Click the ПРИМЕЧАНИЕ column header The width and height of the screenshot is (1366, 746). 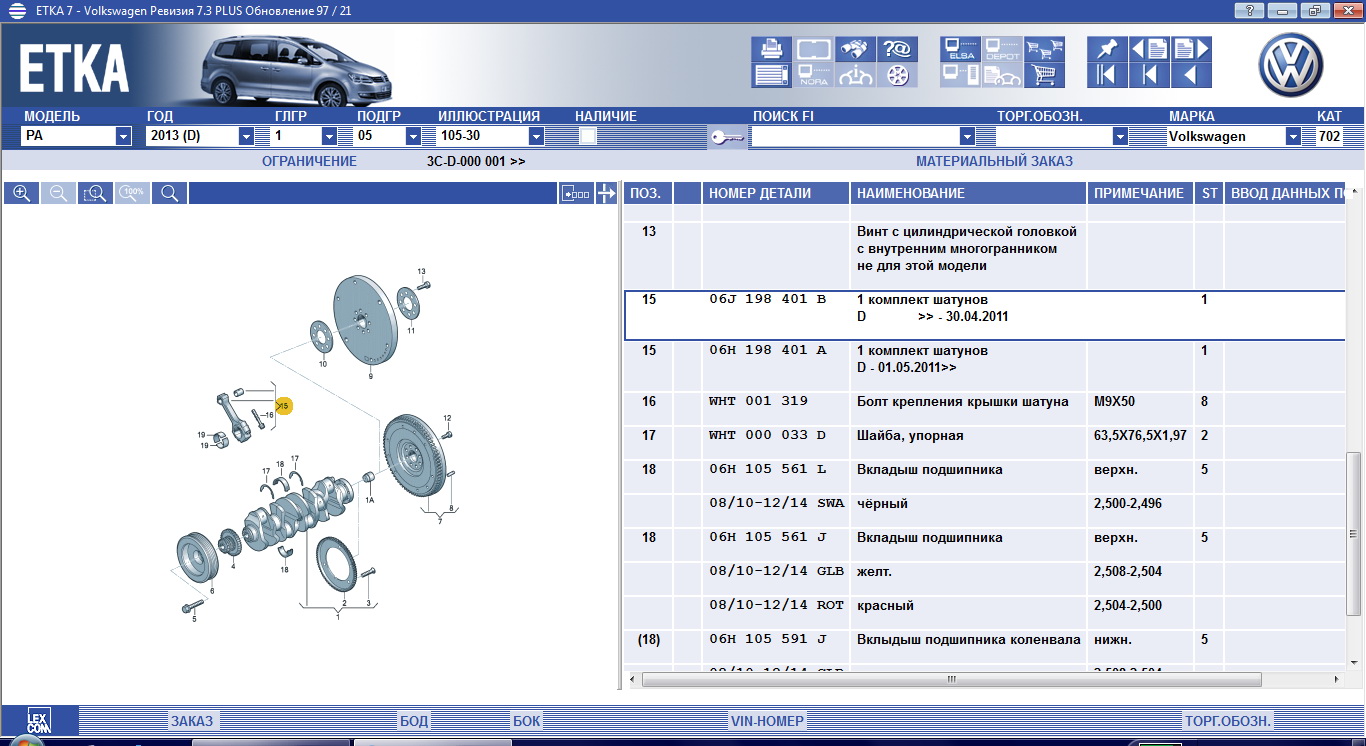click(x=1139, y=193)
